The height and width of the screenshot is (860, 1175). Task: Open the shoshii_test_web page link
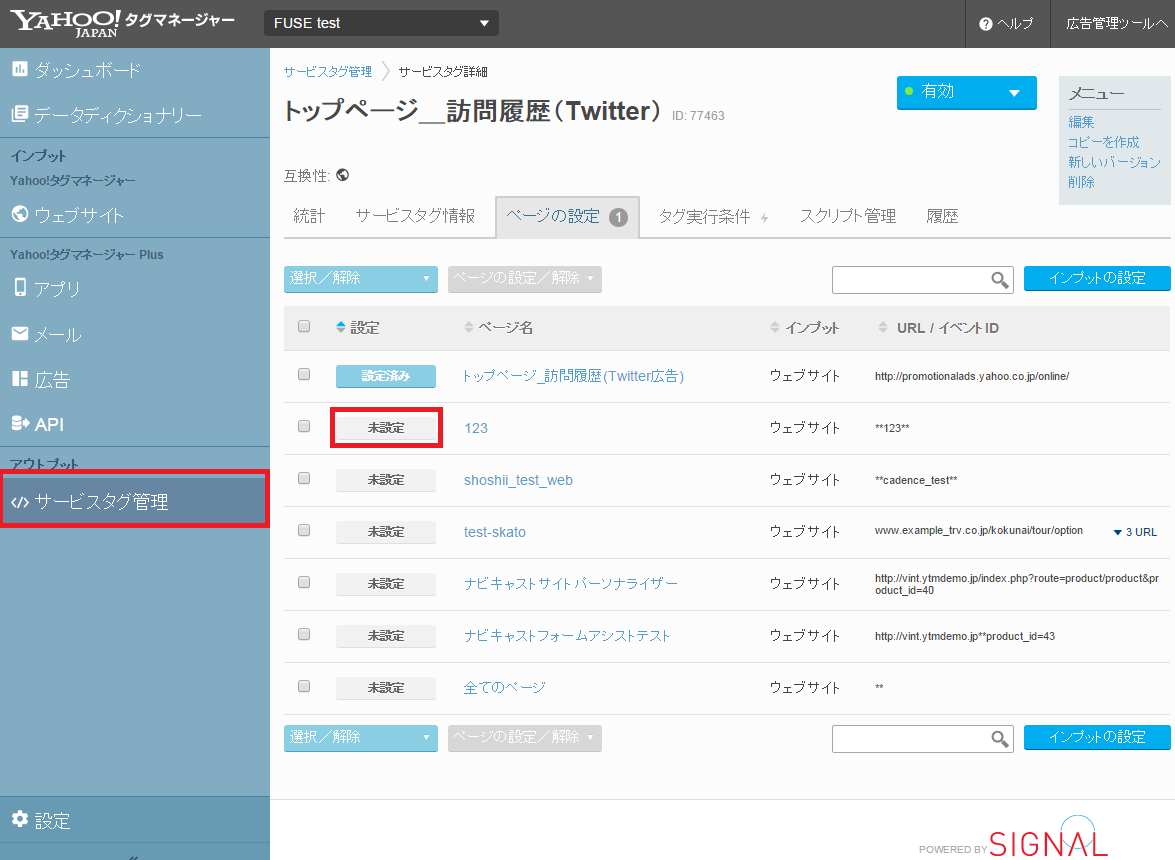tap(518, 480)
